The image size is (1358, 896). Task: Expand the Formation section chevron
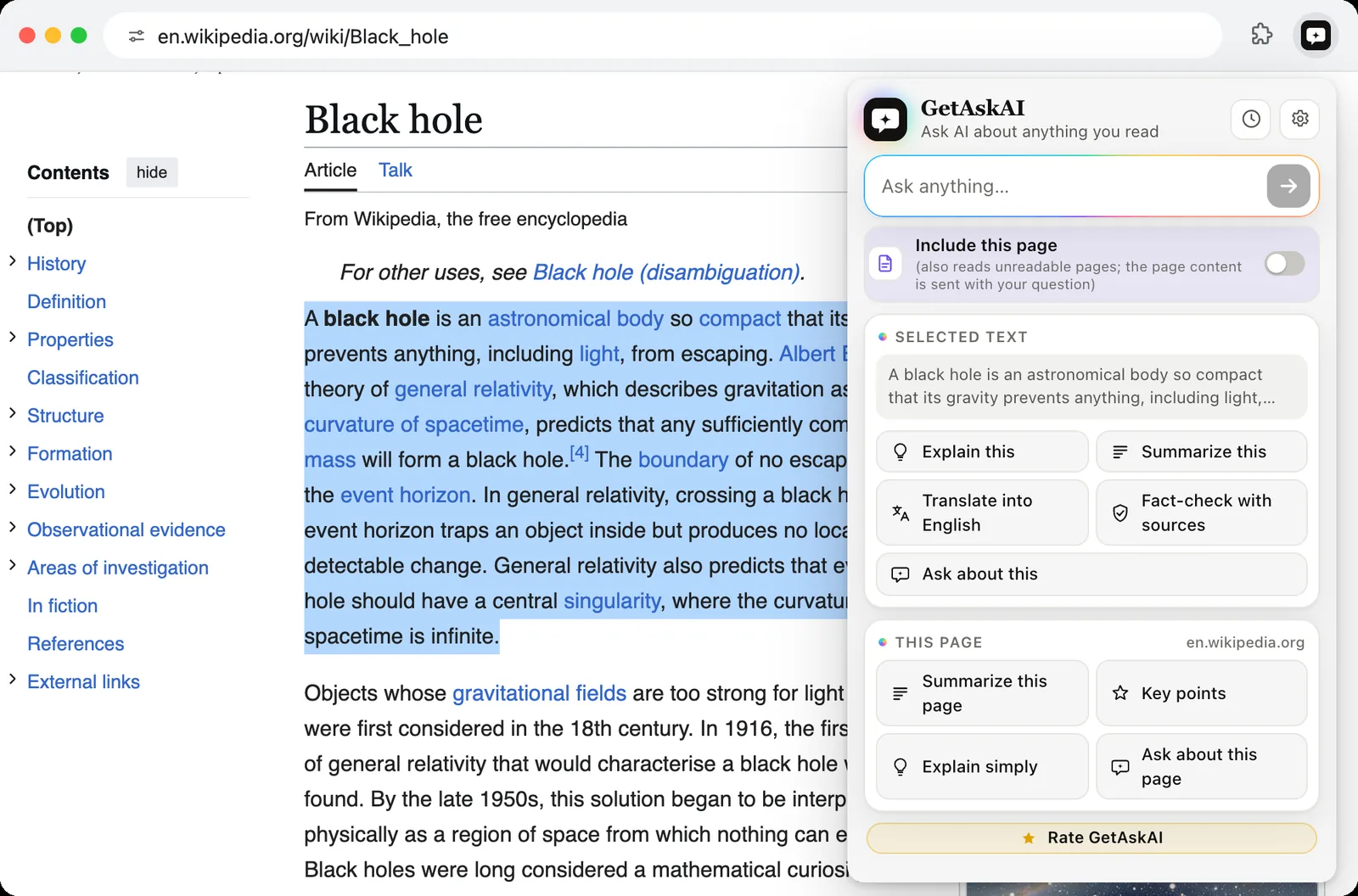pyautogui.click(x=13, y=451)
